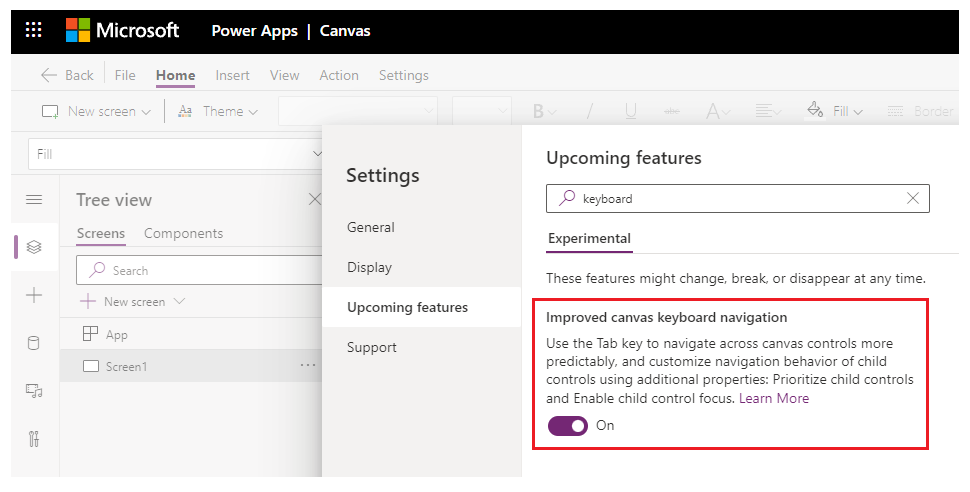Open the Learn More link
Screen dimensions: 970x492
coord(774,398)
